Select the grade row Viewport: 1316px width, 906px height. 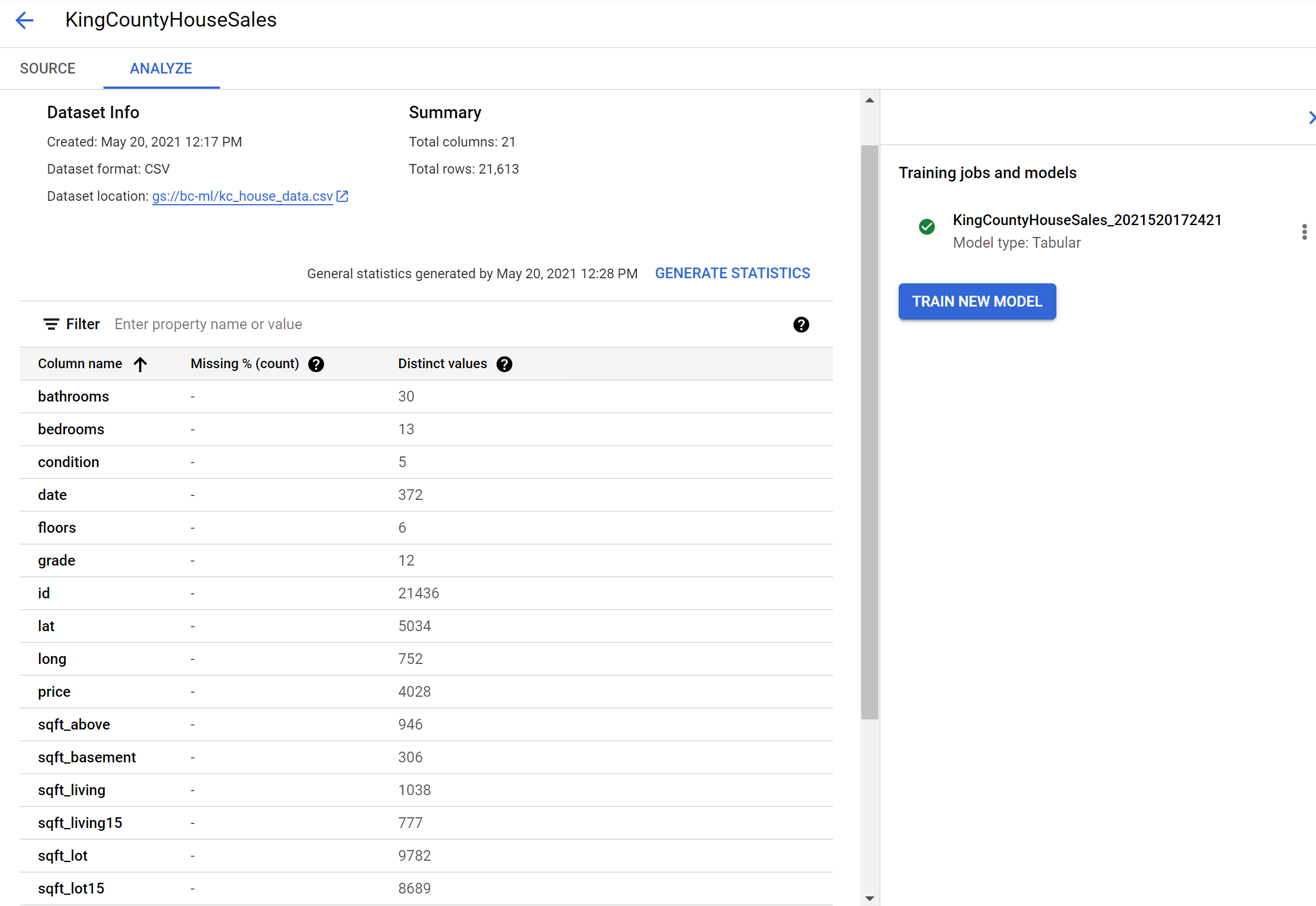426,561
